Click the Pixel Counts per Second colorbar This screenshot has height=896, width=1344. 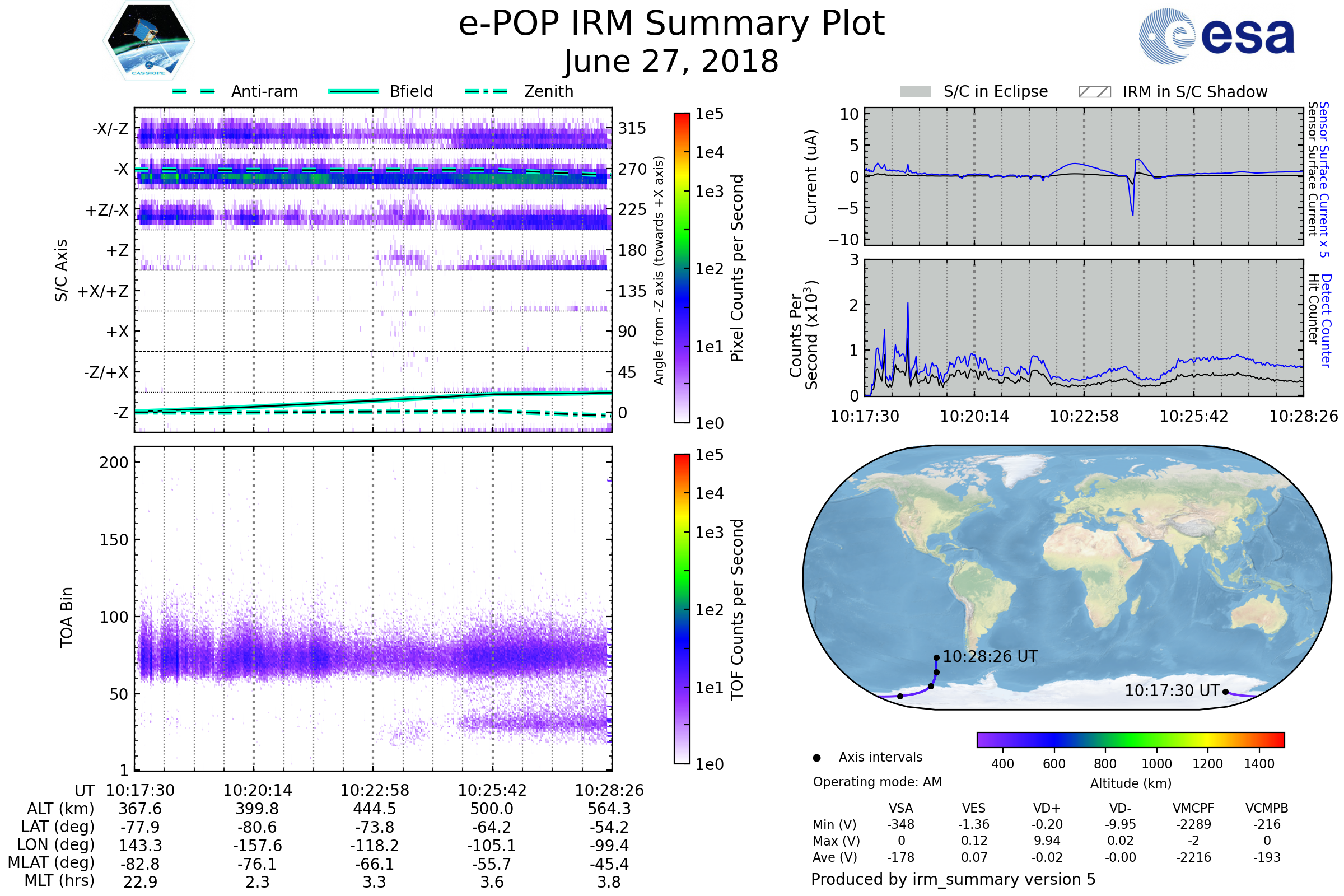pyautogui.click(x=682, y=268)
